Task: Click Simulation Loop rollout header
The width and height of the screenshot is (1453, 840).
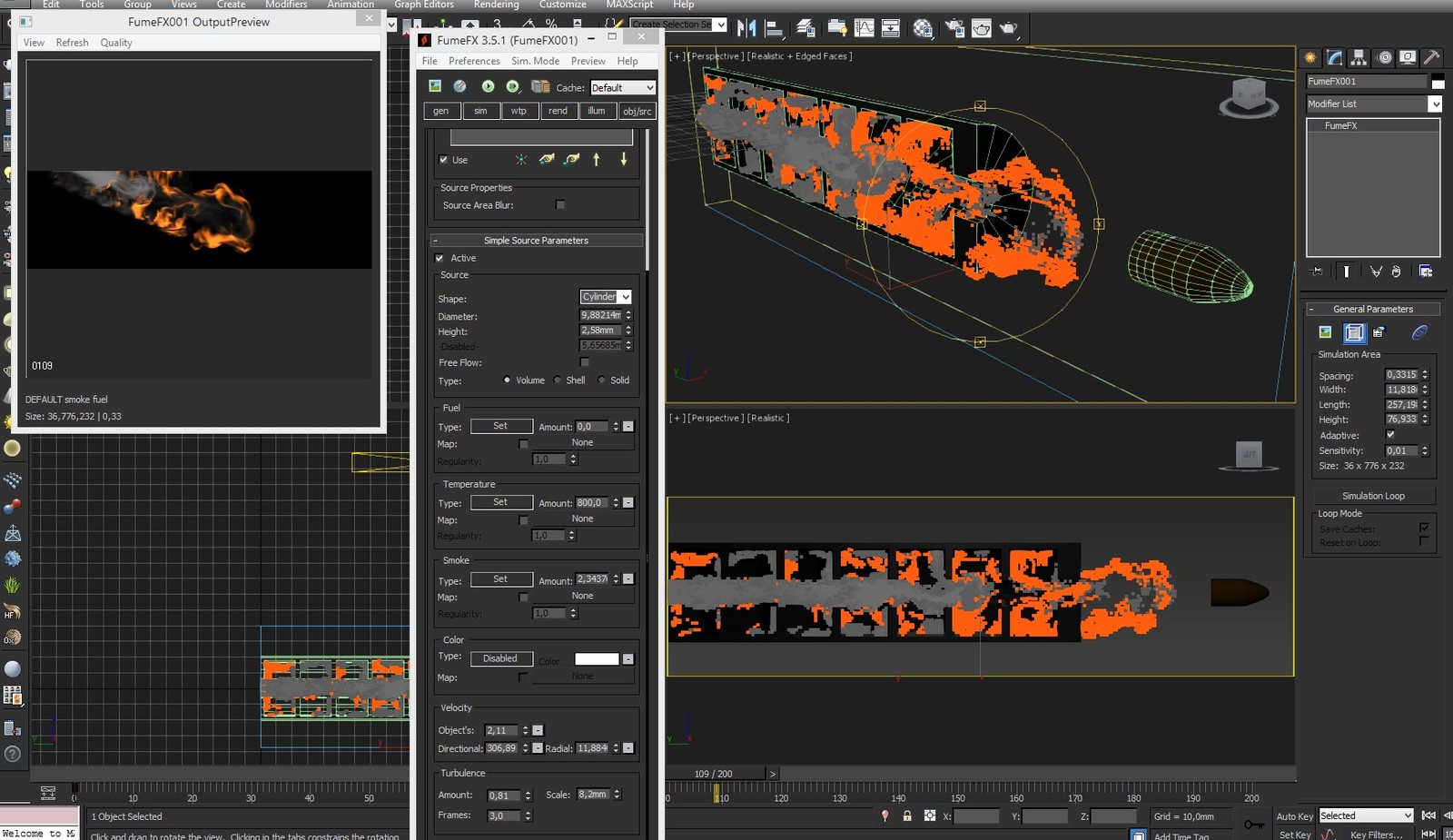Action: (x=1373, y=496)
